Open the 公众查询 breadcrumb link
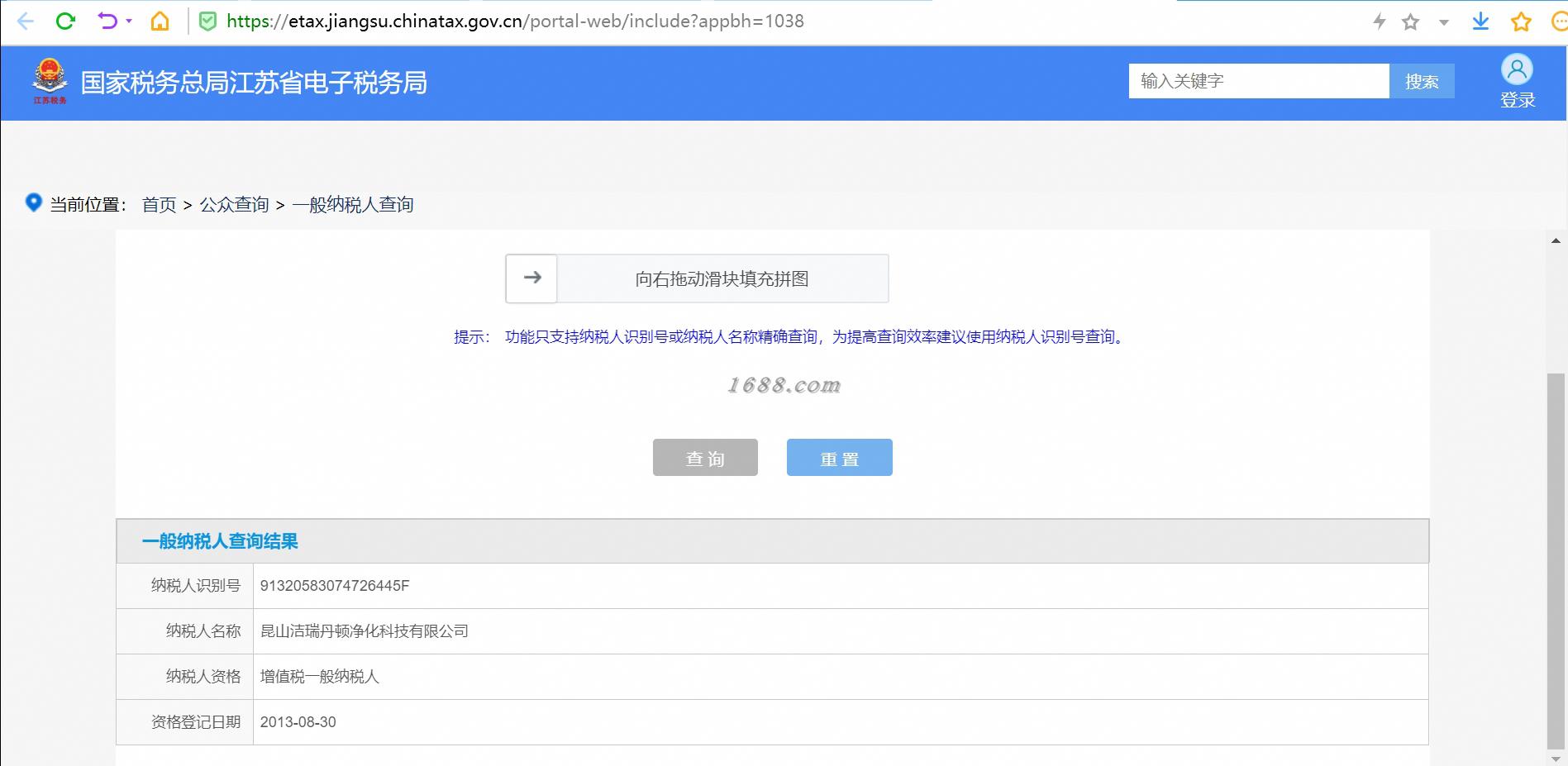The height and width of the screenshot is (766, 1568). point(234,204)
